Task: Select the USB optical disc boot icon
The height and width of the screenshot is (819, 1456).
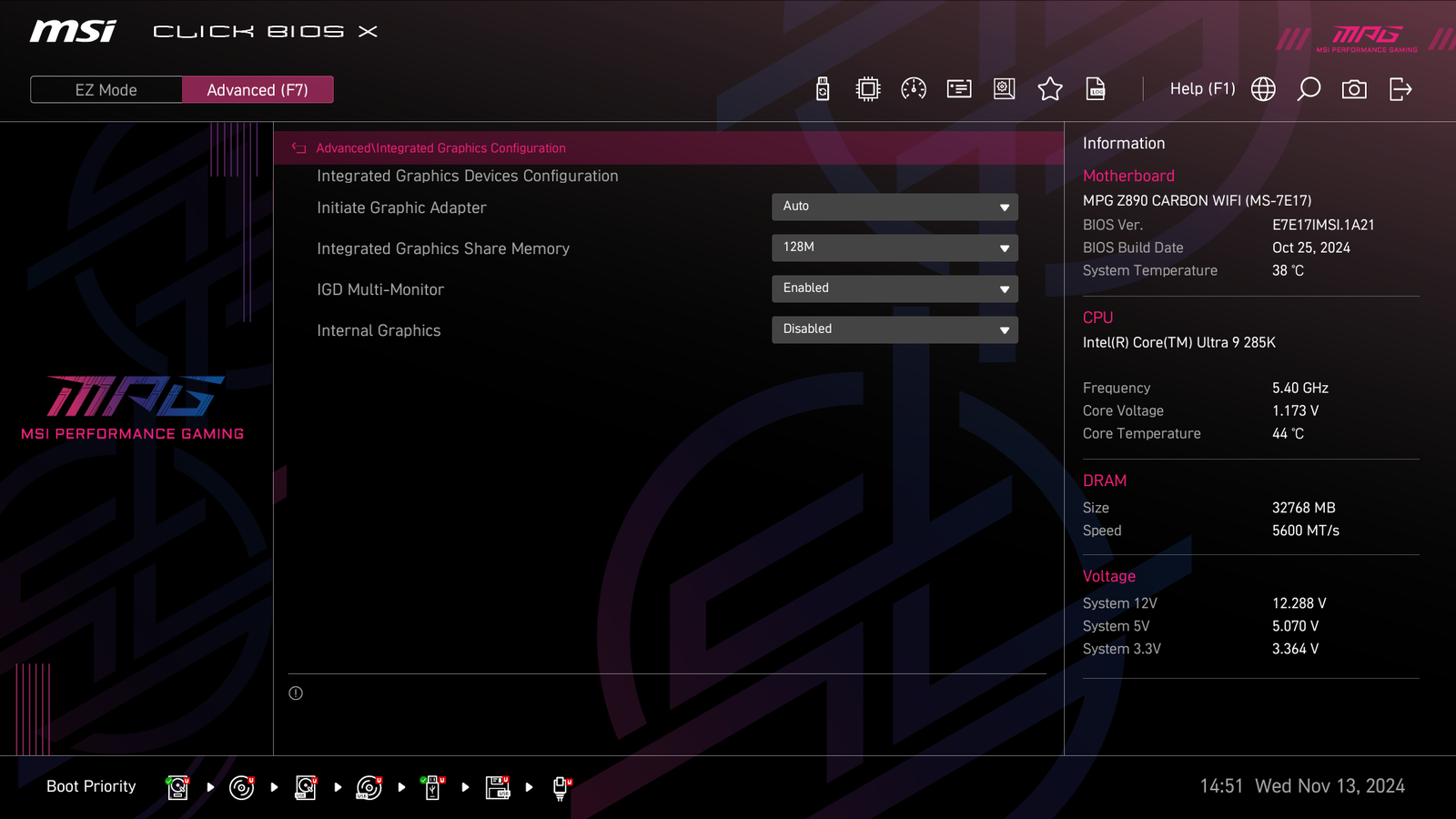Action: [x=369, y=787]
